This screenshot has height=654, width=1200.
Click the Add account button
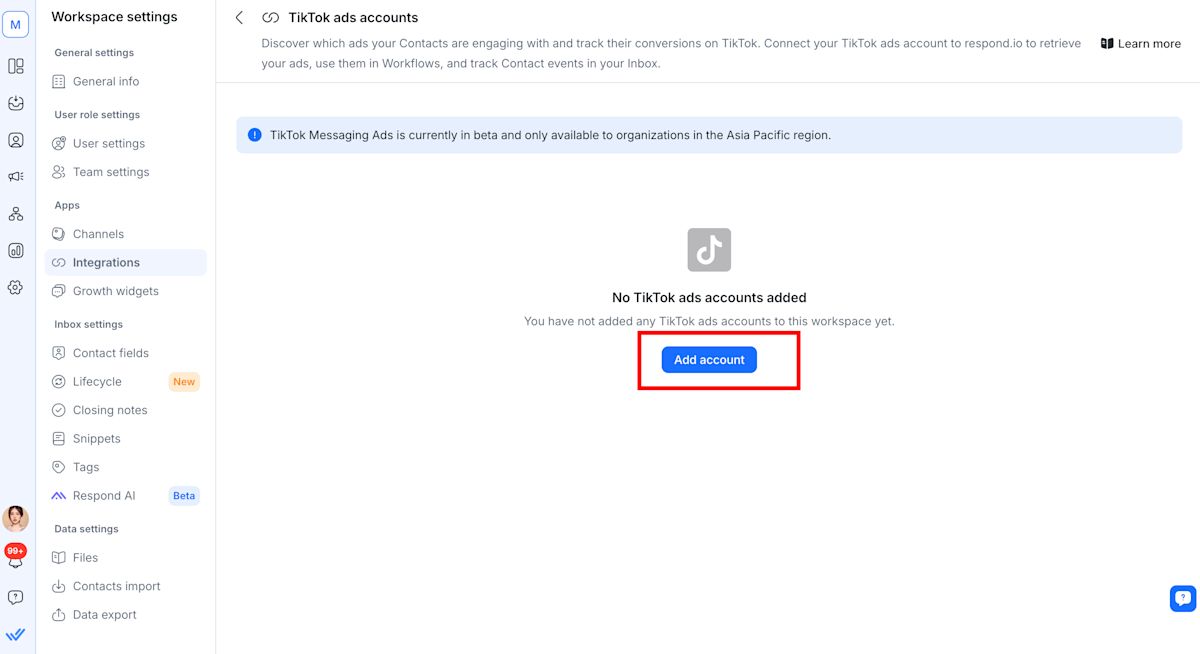[x=709, y=360]
